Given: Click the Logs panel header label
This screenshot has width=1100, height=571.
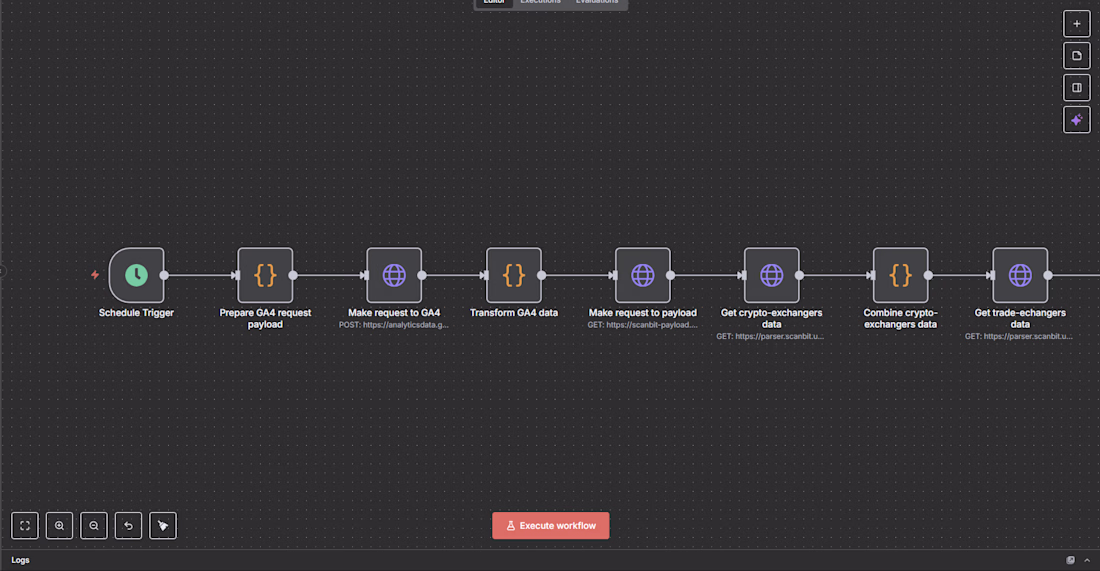Looking at the screenshot, I should [x=20, y=560].
